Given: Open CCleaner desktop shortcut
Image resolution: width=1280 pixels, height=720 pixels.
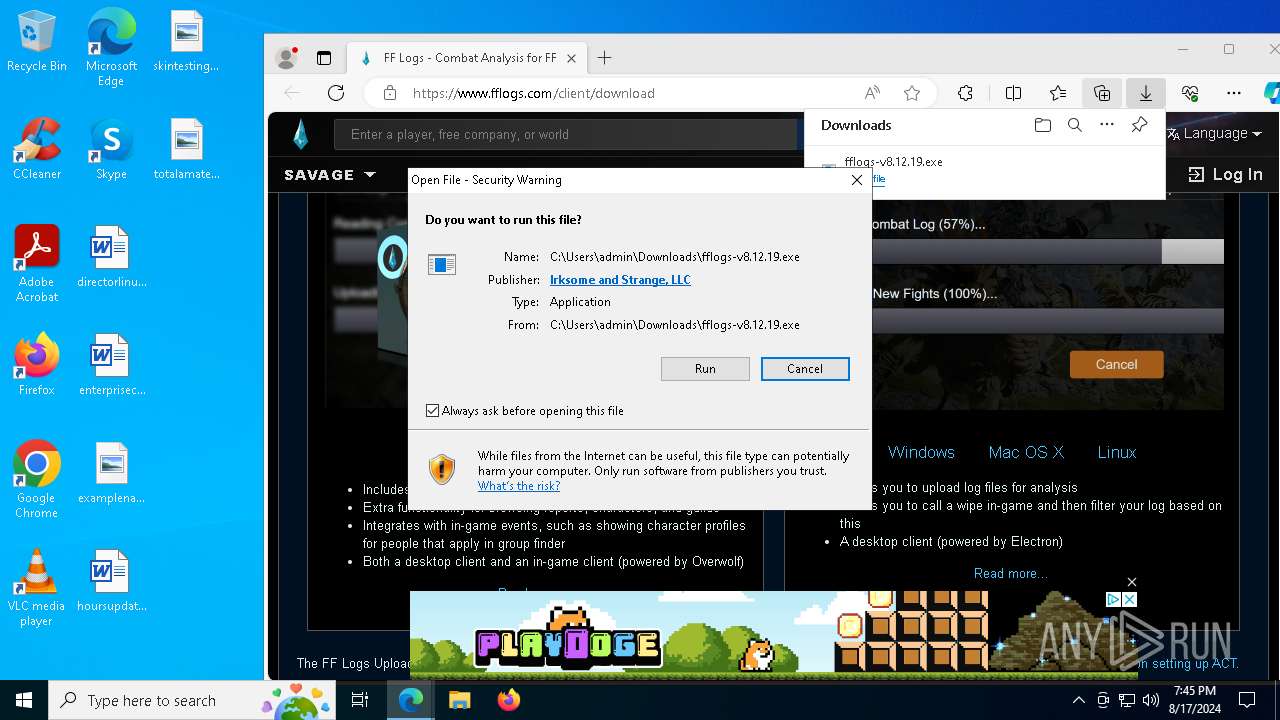Looking at the screenshot, I should coord(37,148).
